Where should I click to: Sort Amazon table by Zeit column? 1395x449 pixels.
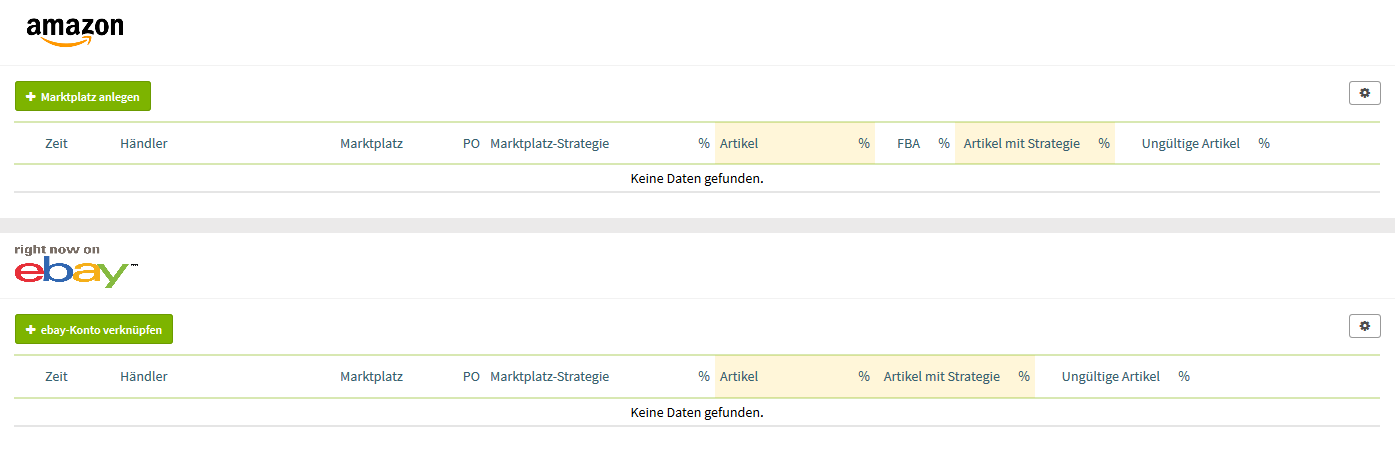tap(57, 143)
